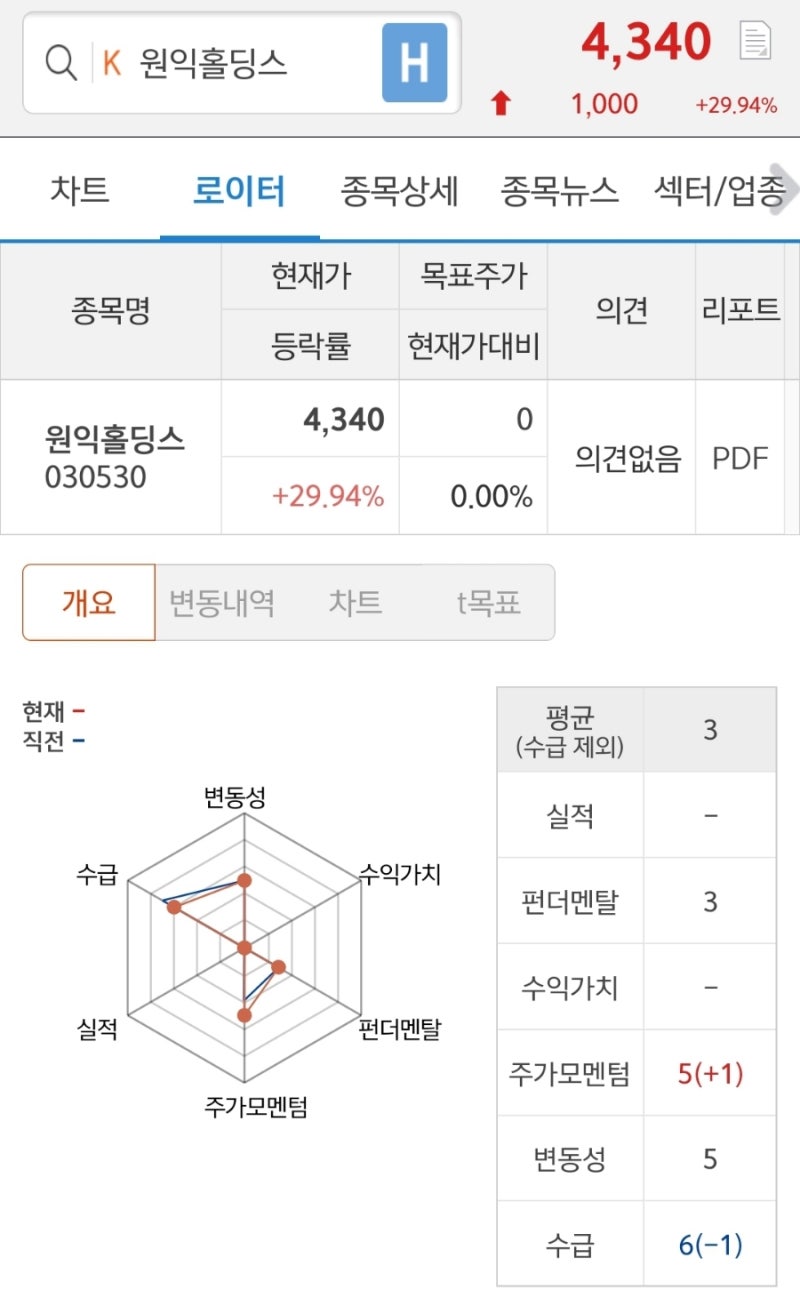Switch to the 변동내역 segment

pyautogui.click(x=222, y=602)
